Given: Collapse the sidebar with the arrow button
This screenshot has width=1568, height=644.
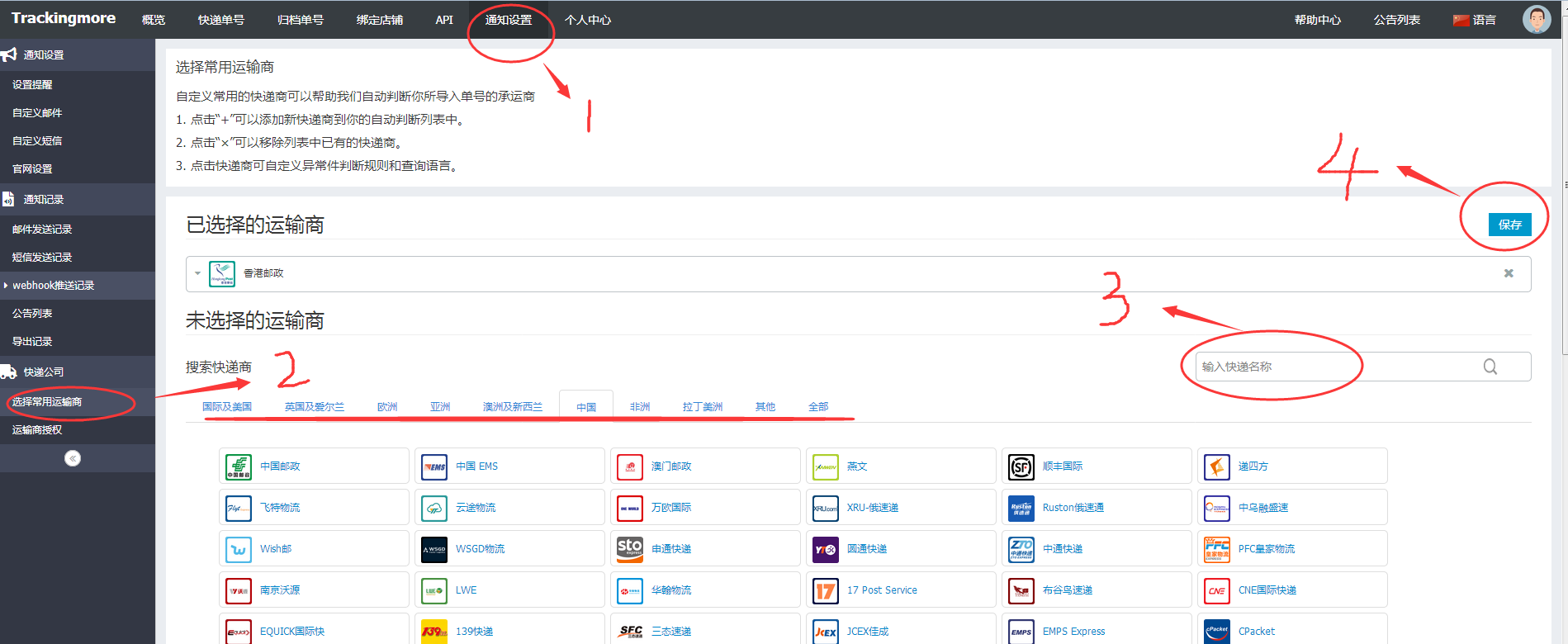Looking at the screenshot, I should [73, 458].
